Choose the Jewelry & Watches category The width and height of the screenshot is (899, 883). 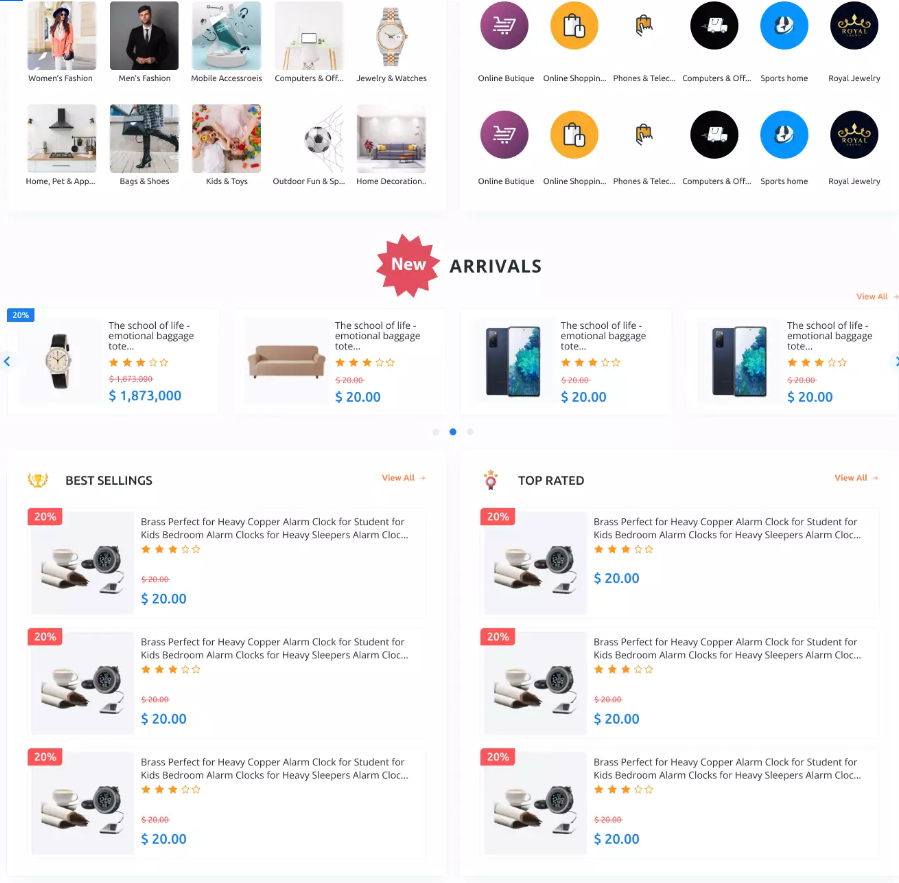click(391, 36)
